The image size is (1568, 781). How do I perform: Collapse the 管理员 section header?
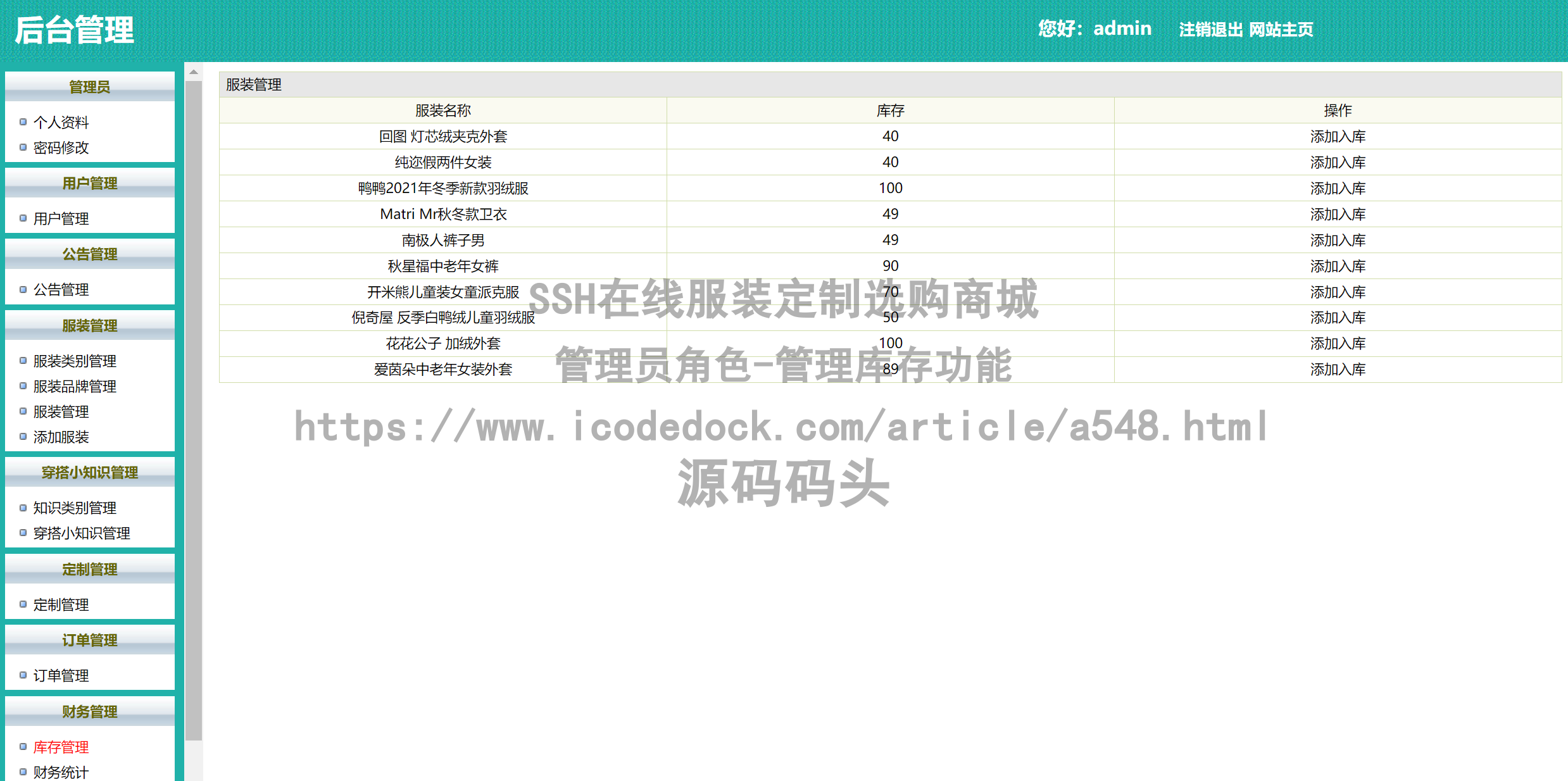click(89, 87)
